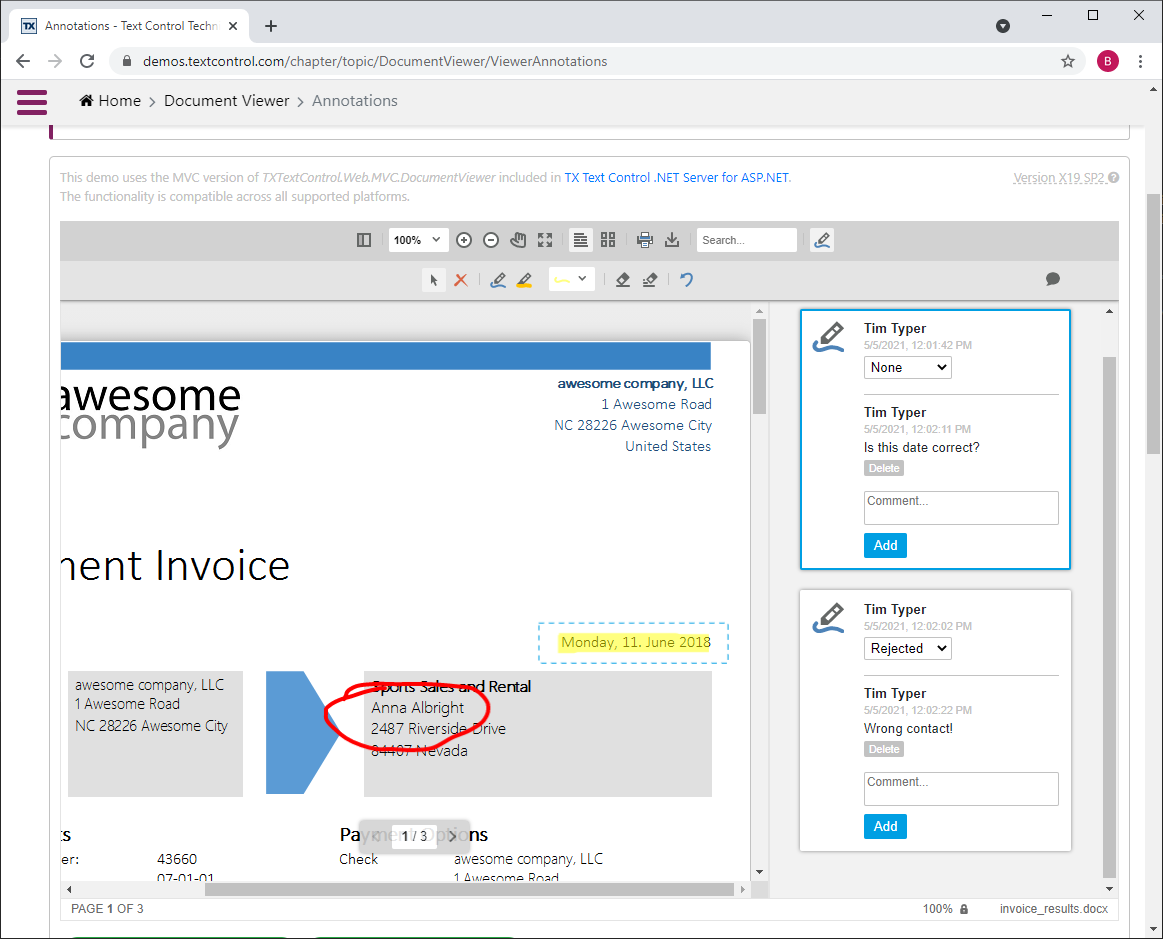Select the annotation select arrow tool
This screenshot has width=1163, height=939.
pos(433,280)
